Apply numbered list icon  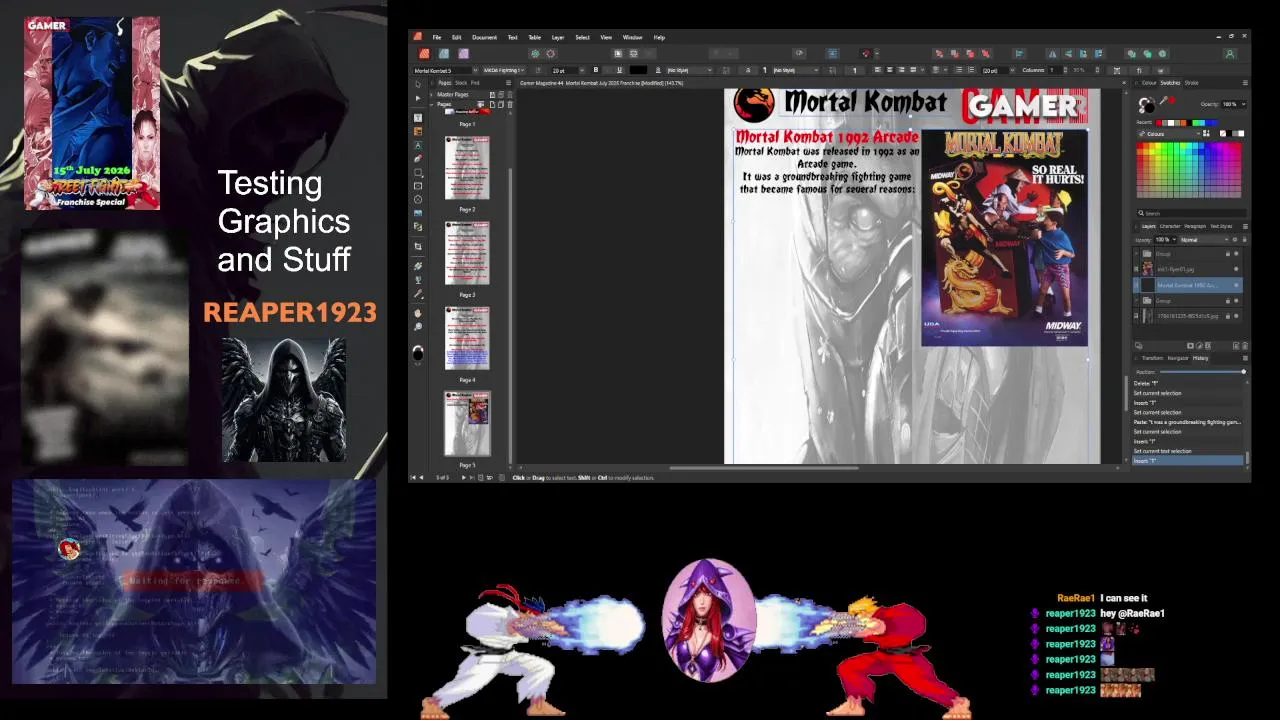click(x=971, y=70)
